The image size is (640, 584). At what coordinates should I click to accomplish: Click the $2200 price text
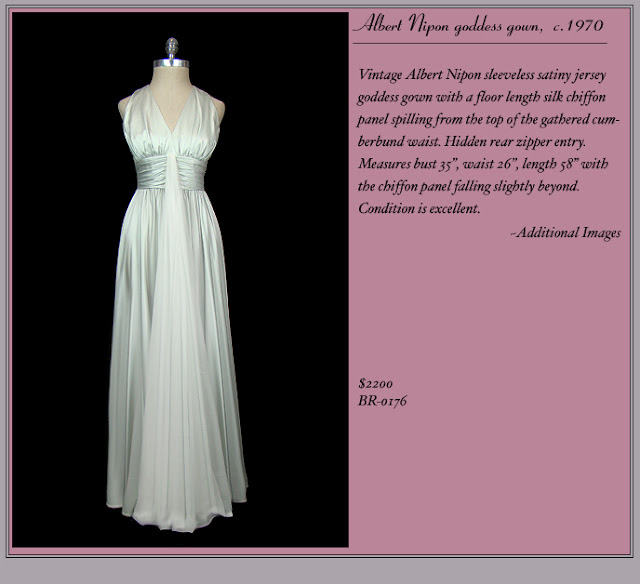click(x=376, y=384)
